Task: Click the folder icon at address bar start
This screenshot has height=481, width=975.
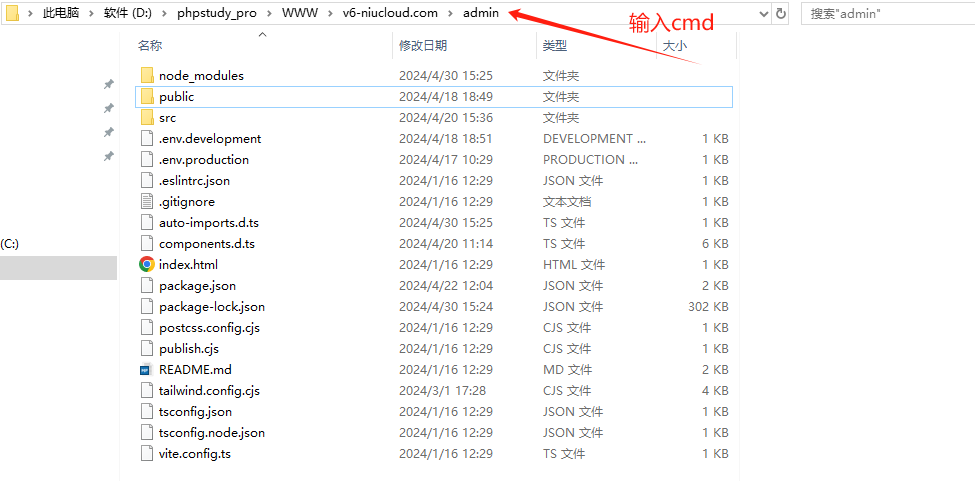Action: point(12,14)
